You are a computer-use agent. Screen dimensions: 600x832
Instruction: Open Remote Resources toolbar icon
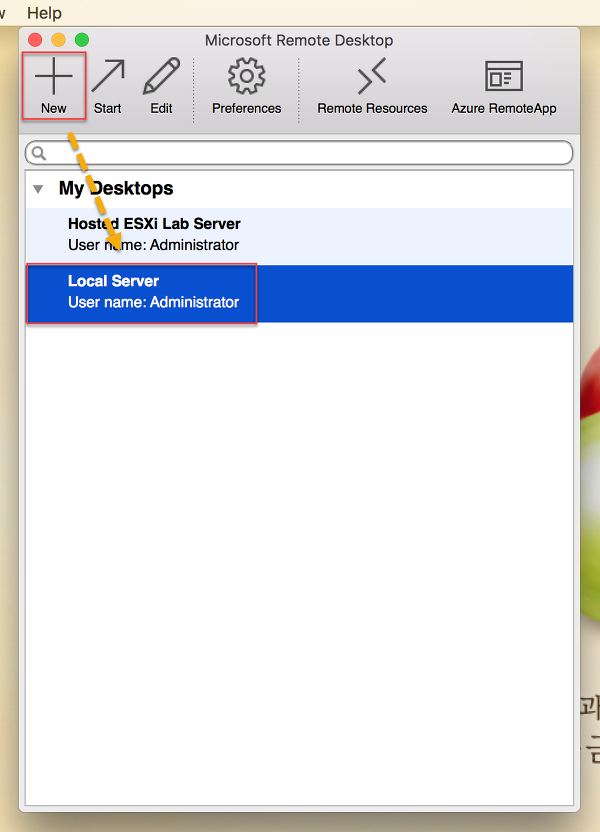tap(372, 77)
